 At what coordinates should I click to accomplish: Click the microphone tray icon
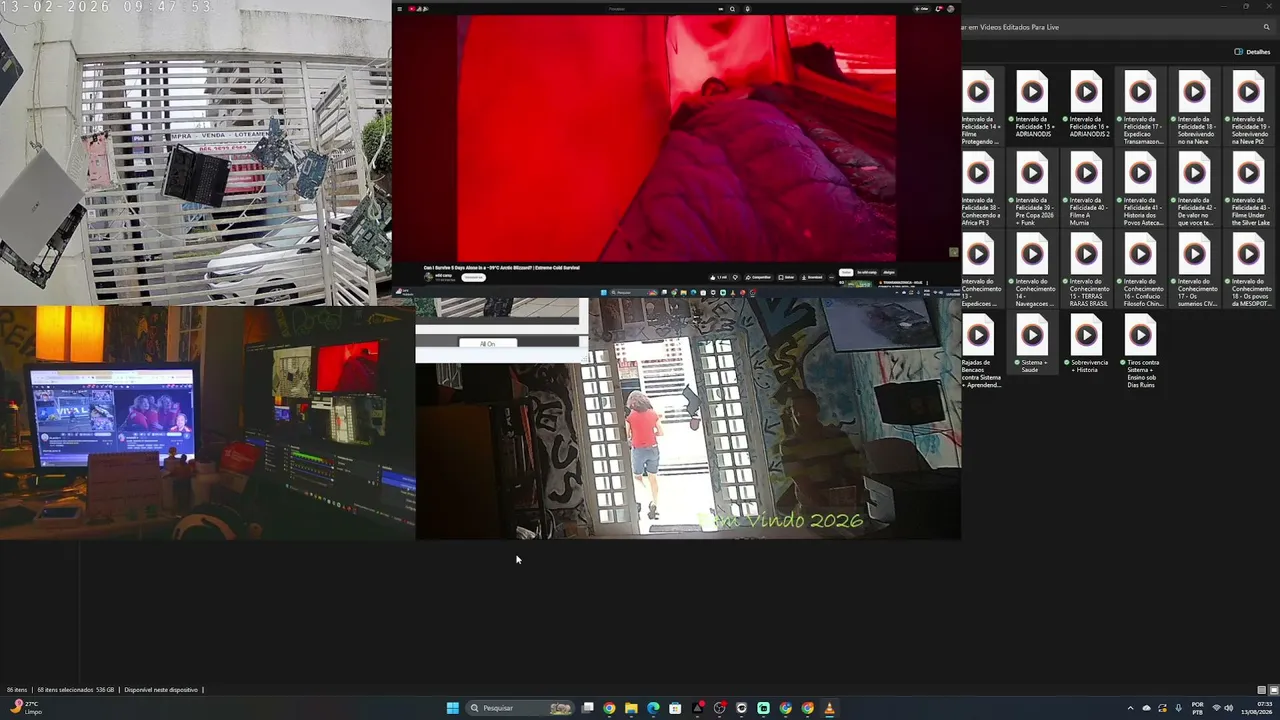pyautogui.click(x=1179, y=708)
